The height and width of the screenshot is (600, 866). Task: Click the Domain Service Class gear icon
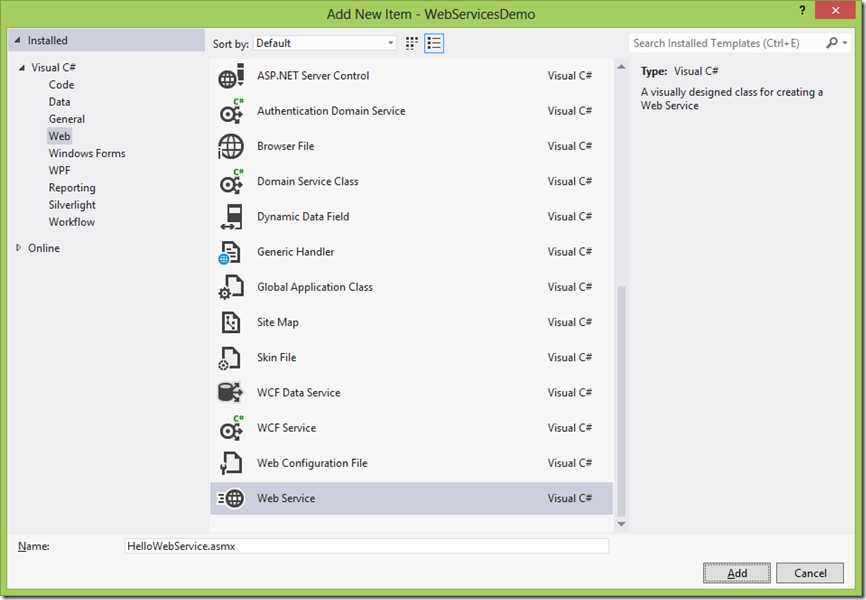(231, 181)
